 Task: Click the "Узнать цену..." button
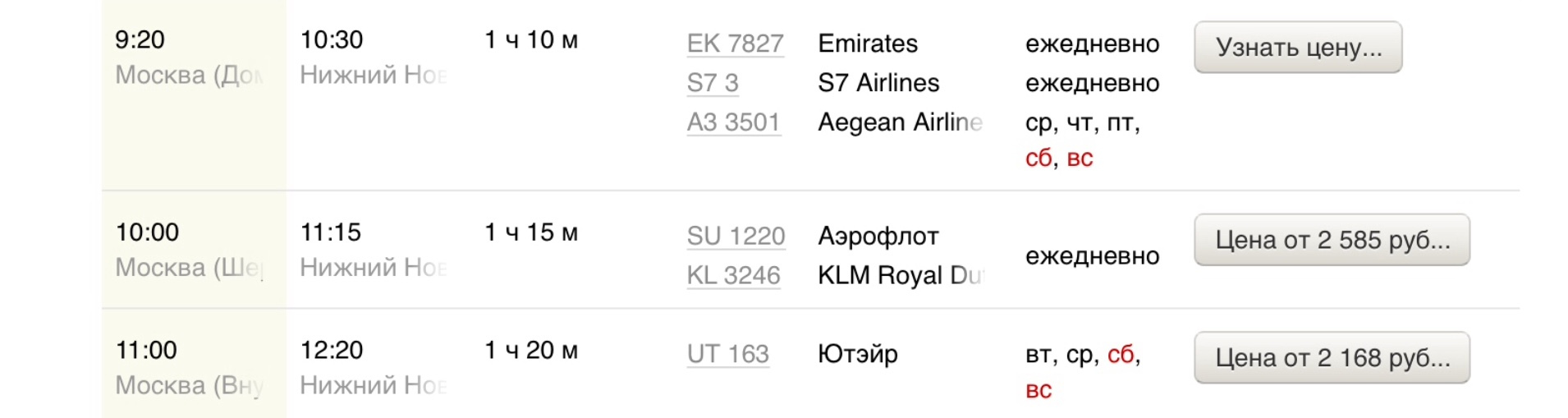[1297, 48]
